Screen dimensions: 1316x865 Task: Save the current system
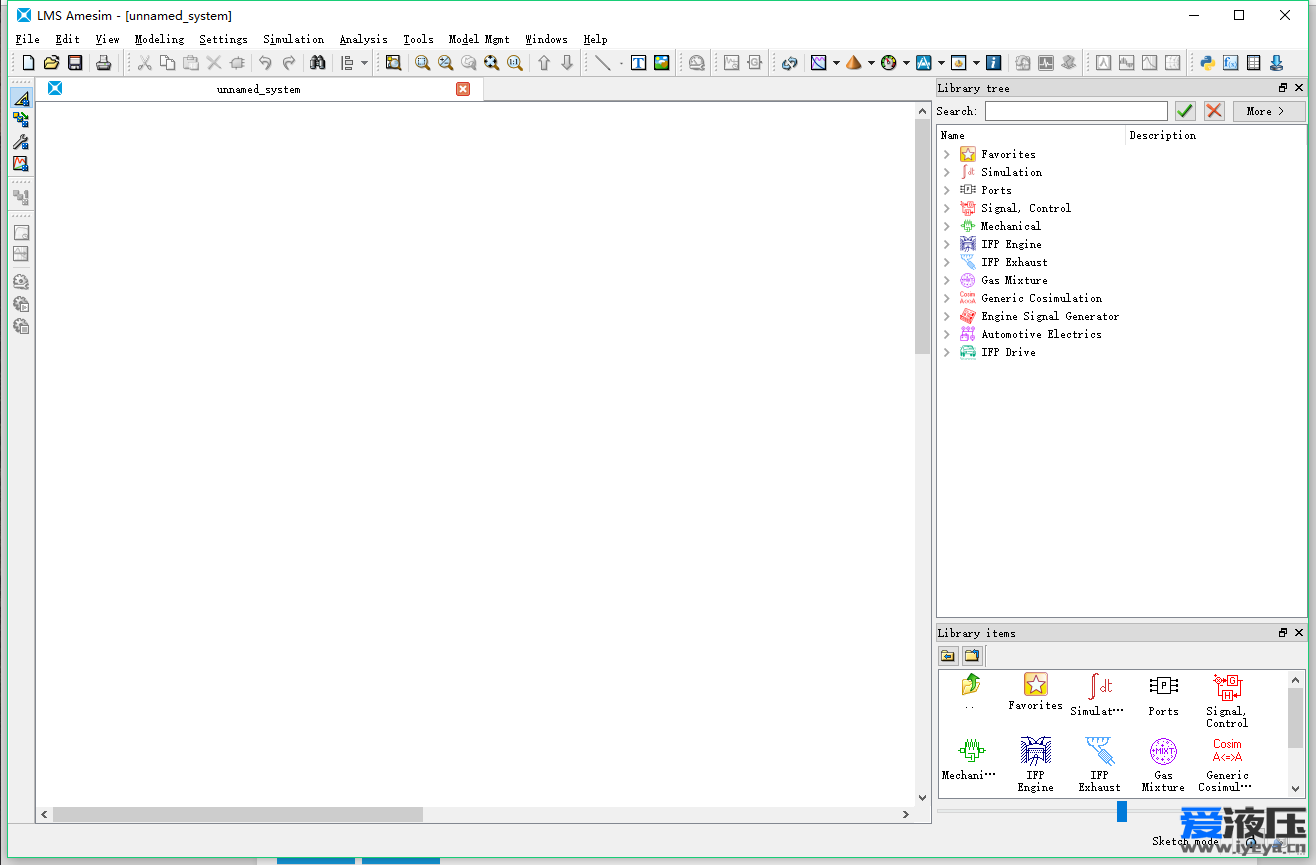(75, 63)
